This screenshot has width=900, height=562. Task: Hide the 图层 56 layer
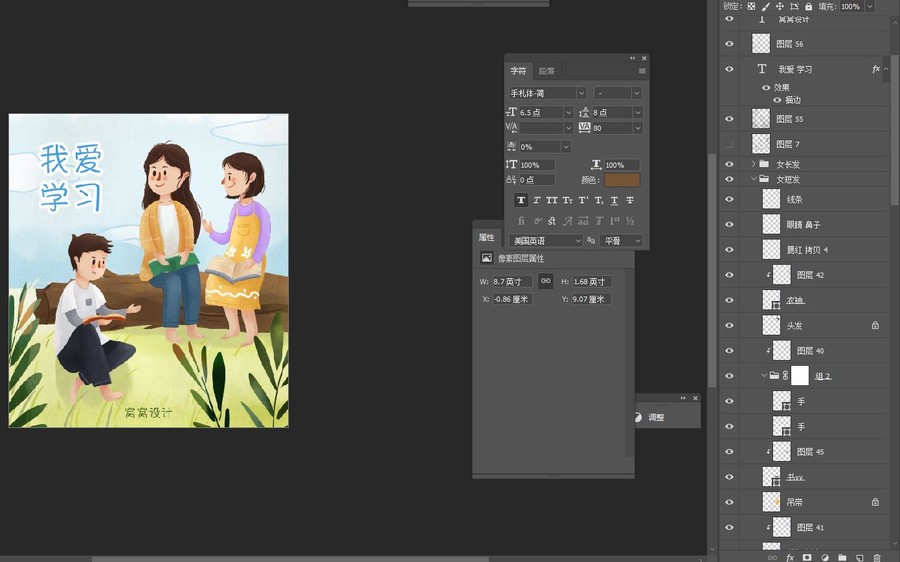[x=729, y=44]
